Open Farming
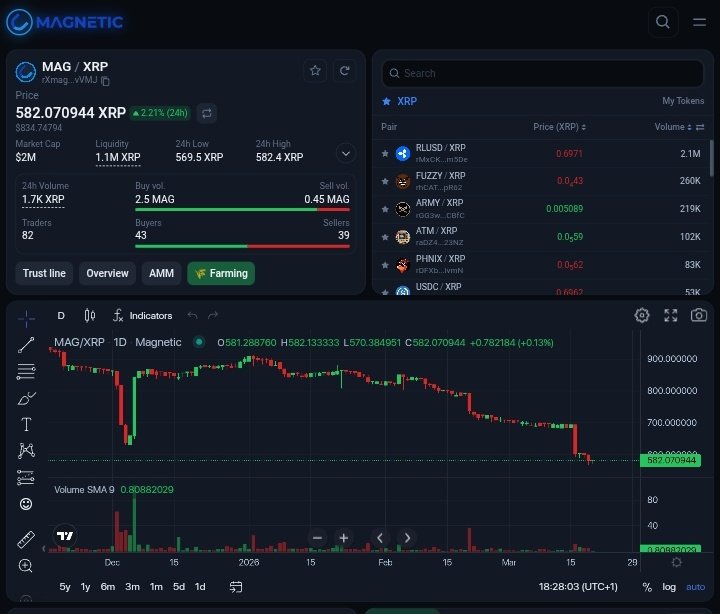Viewport: 720px width, 614px height. pyautogui.click(x=221, y=273)
